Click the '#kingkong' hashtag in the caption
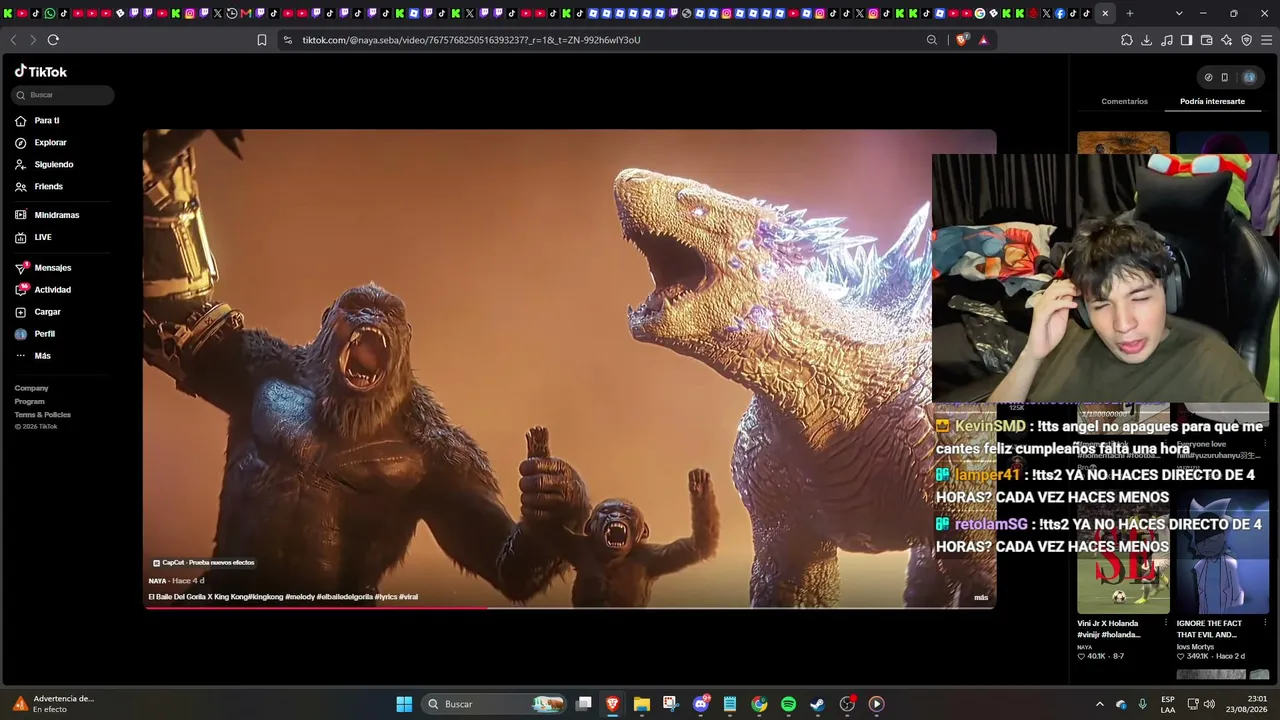This screenshot has width=1280, height=720. (x=264, y=597)
